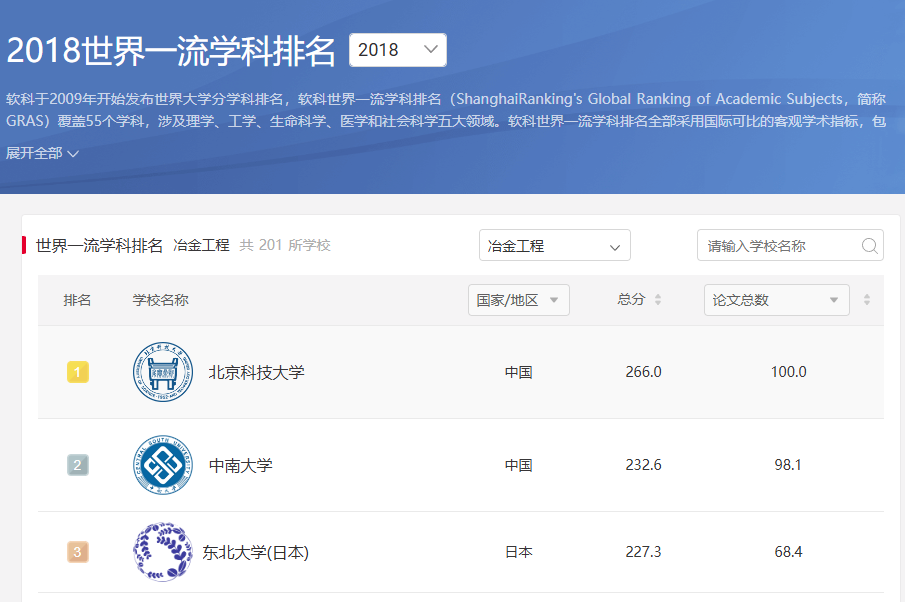Click the total score 227.3
Screen dimensions: 905x602
pyautogui.click(x=644, y=552)
